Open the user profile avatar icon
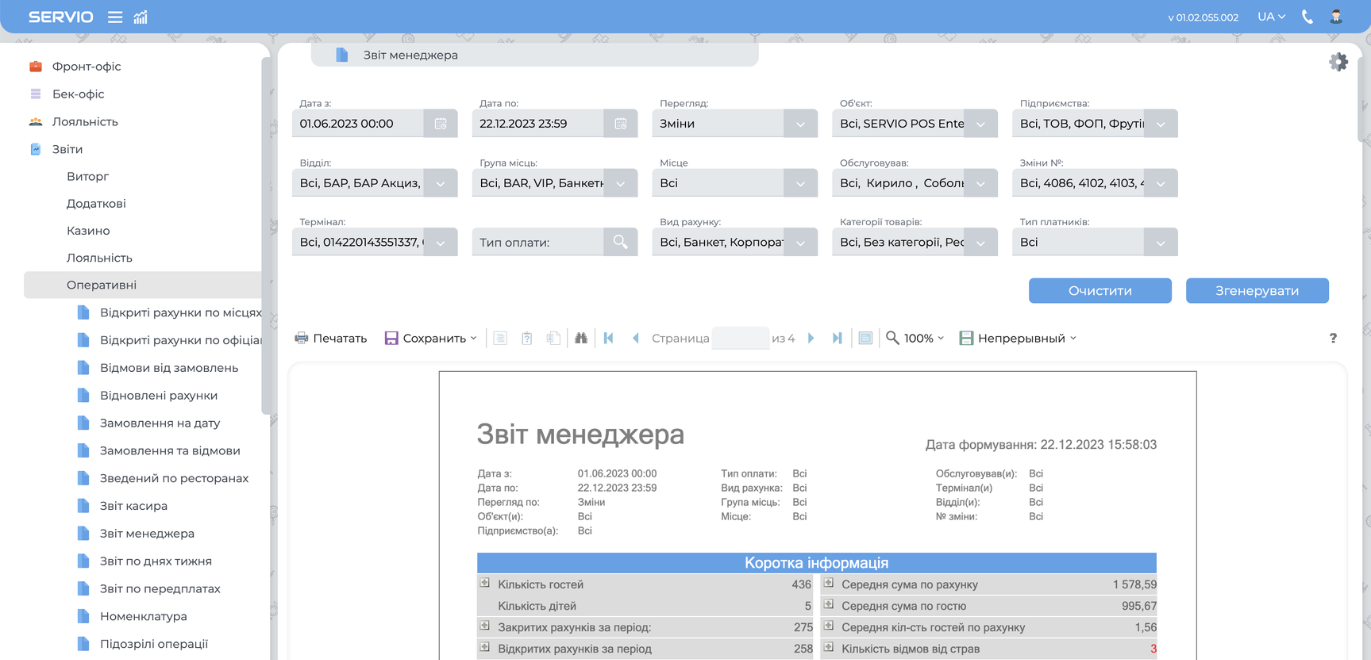 click(1336, 17)
